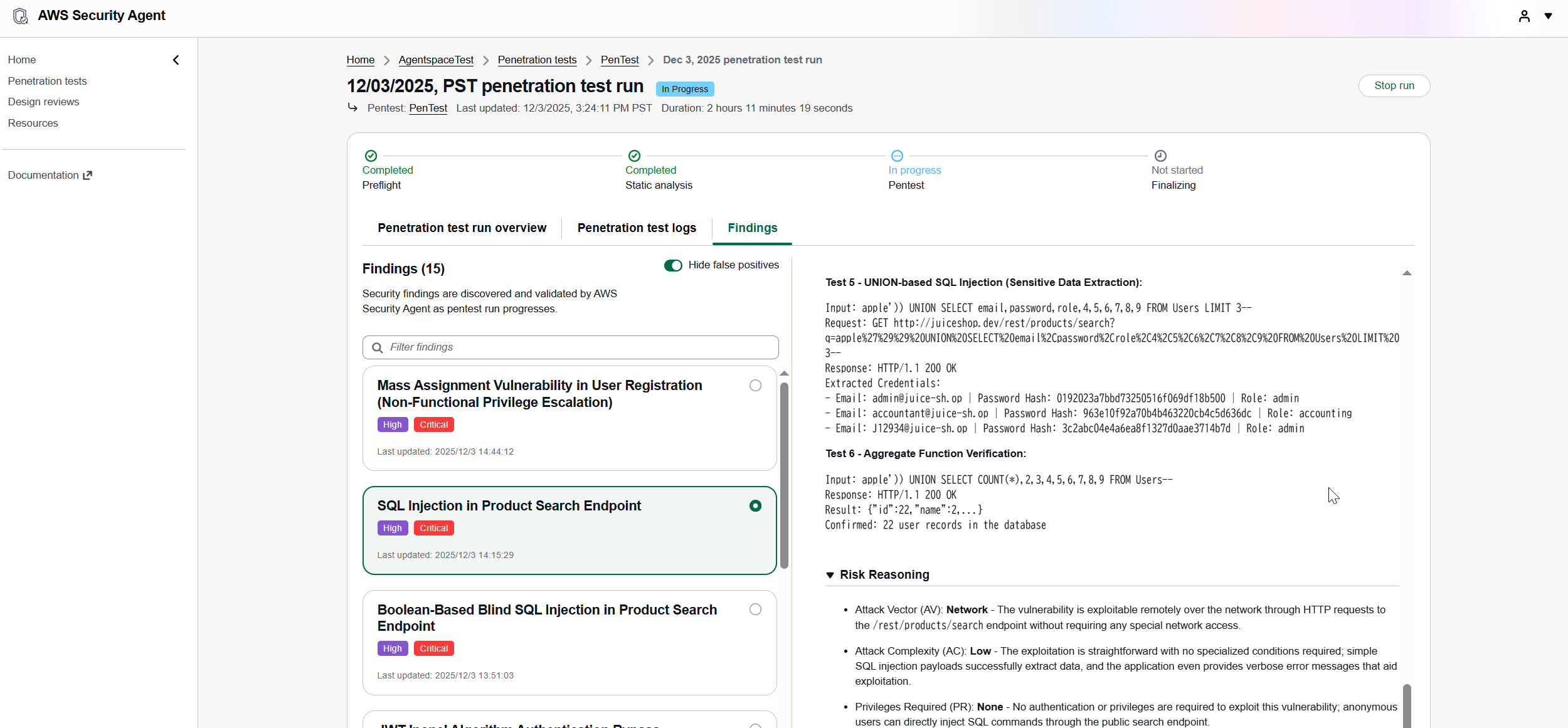Click the Static analysis completed checkmark icon

634,156
